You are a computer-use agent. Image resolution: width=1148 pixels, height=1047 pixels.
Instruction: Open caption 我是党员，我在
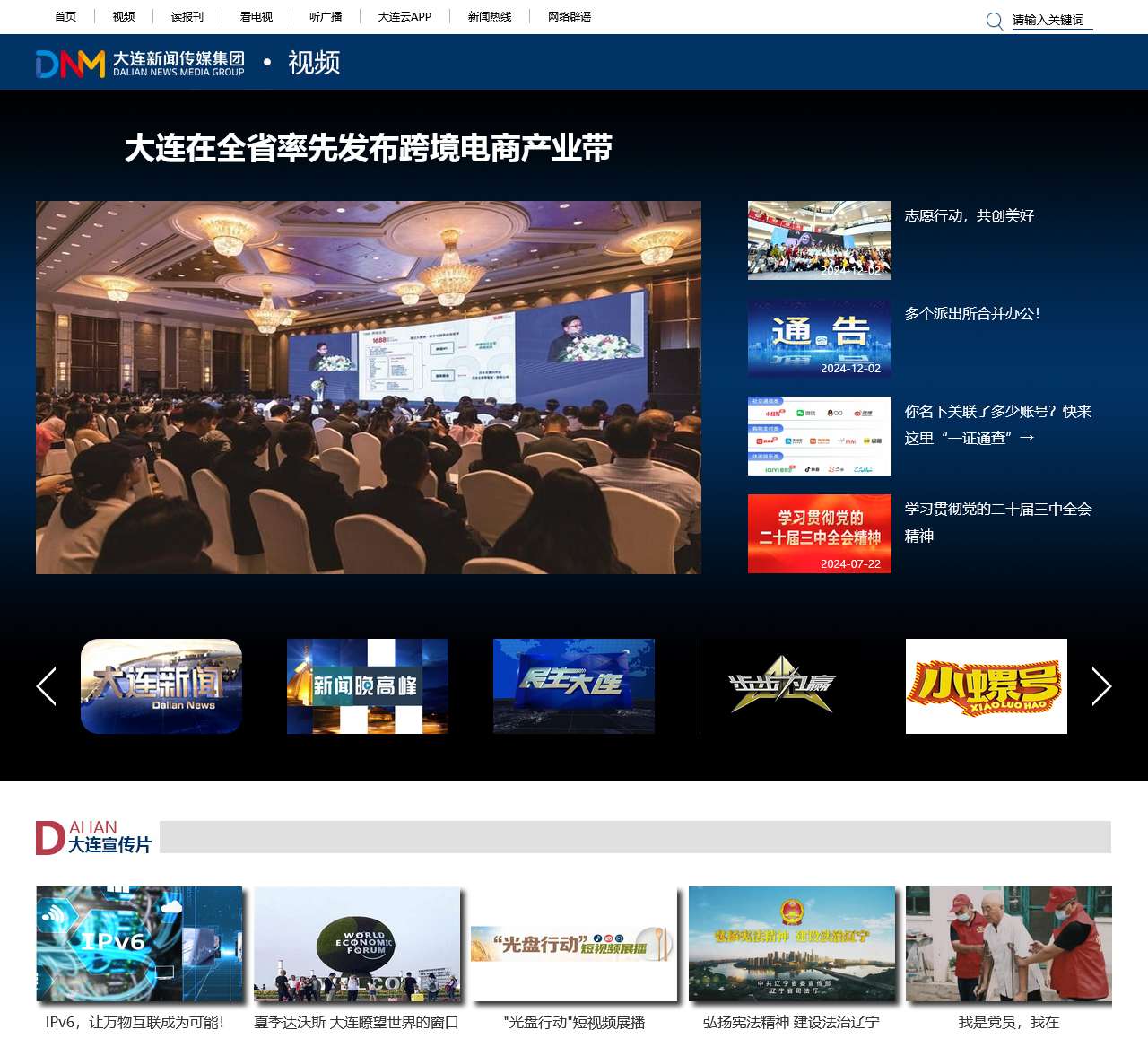tap(1009, 1022)
